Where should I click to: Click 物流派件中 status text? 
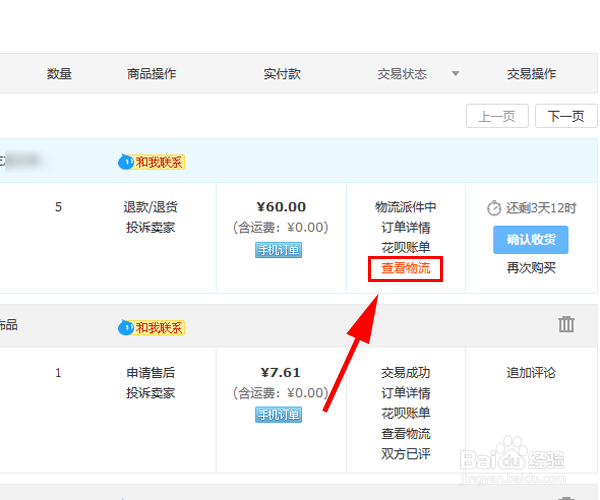pyautogui.click(x=406, y=207)
